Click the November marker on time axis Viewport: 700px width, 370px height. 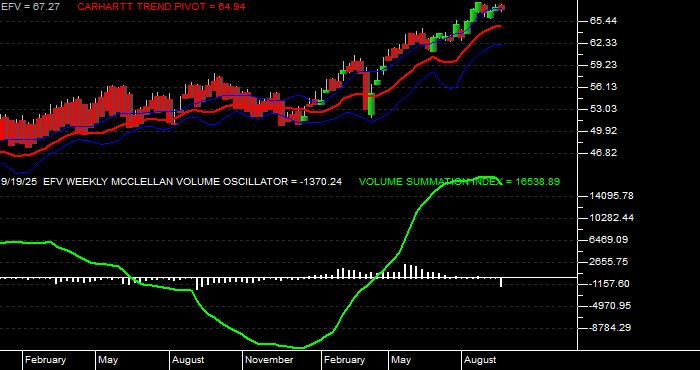coord(270,360)
